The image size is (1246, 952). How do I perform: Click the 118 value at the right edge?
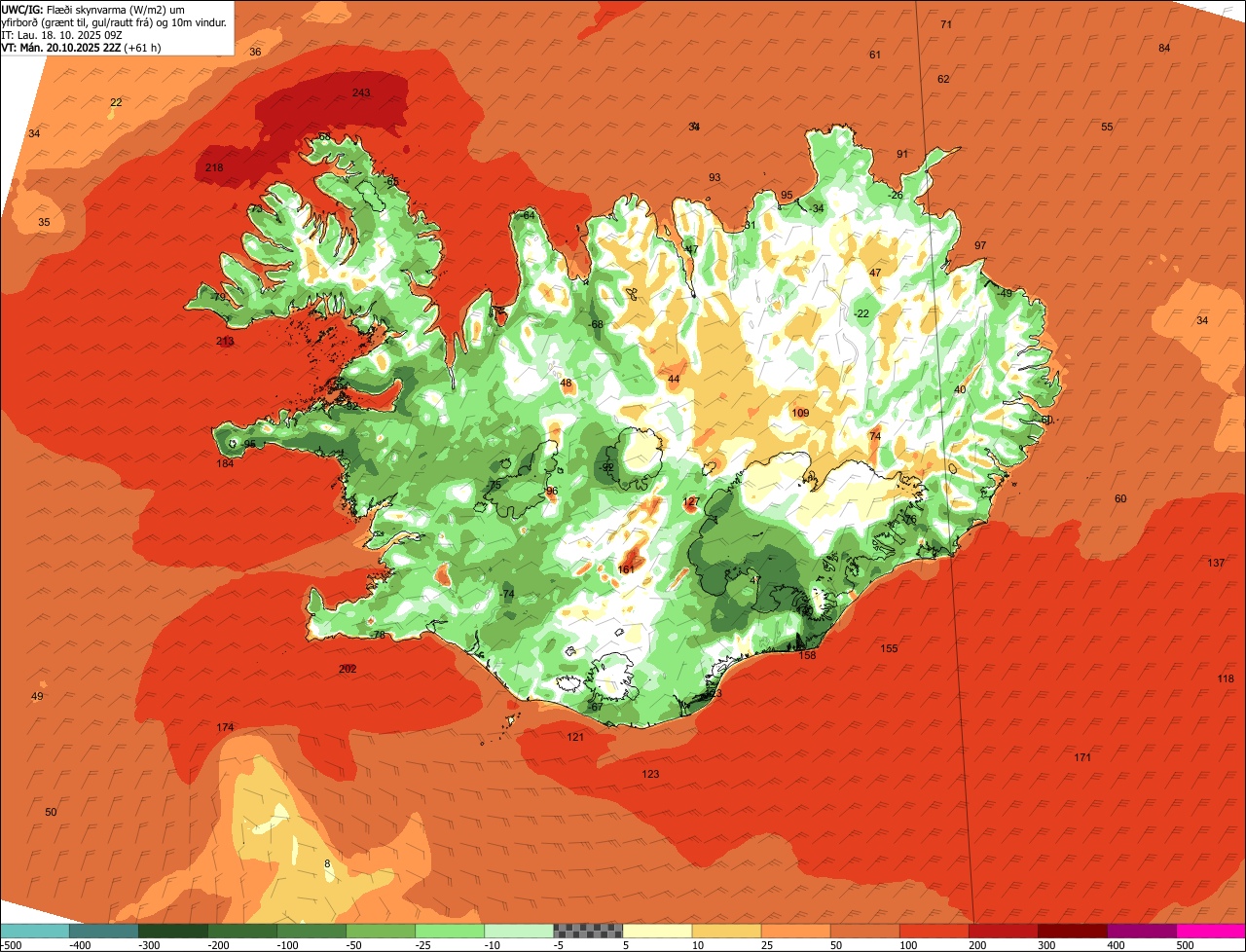tap(1226, 678)
